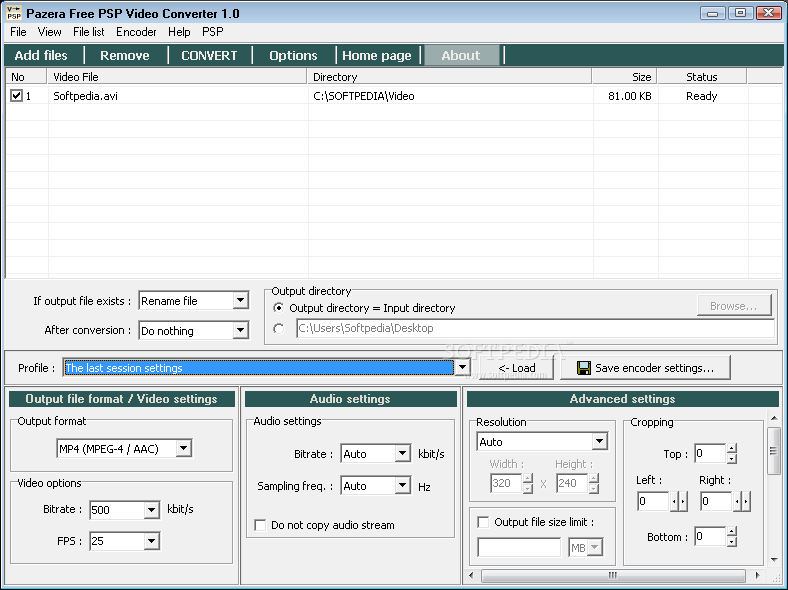Click the C:\SOFTPEDIA\Video directory cell
Image resolution: width=788 pixels, height=590 pixels.
click(x=364, y=96)
